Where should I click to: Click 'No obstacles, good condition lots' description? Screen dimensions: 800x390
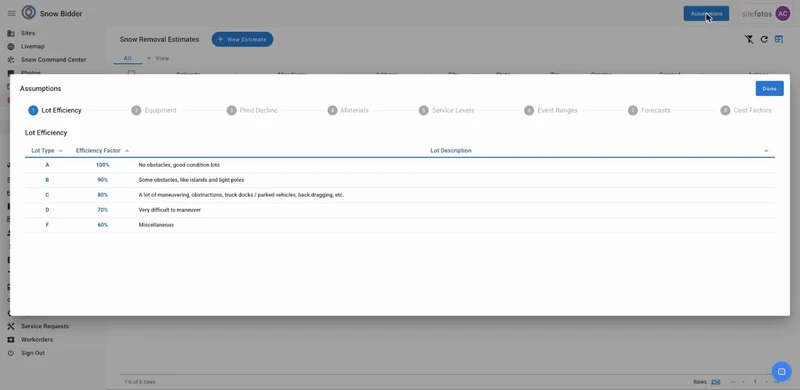[179, 165]
